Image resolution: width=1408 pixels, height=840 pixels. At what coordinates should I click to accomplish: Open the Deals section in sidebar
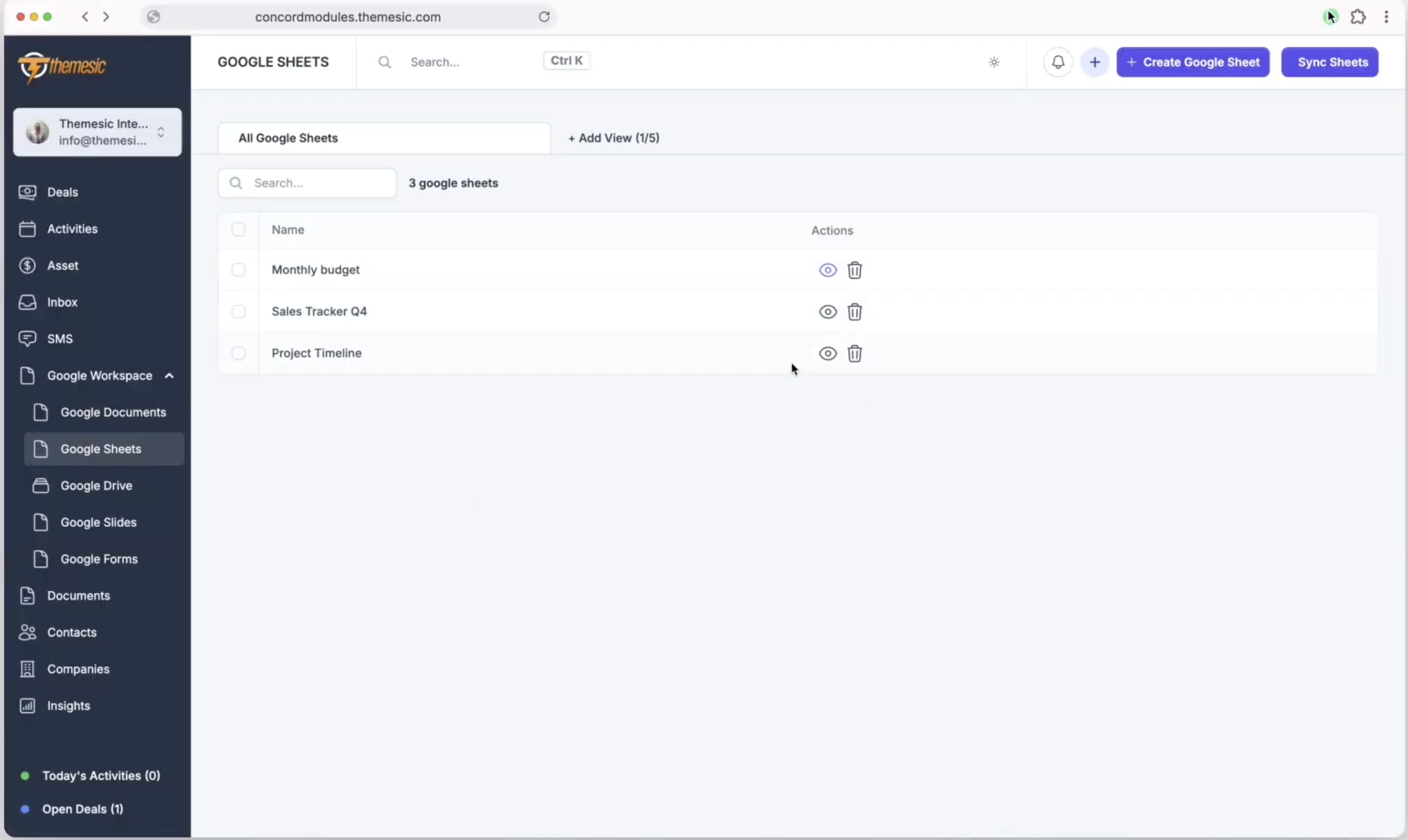(63, 192)
